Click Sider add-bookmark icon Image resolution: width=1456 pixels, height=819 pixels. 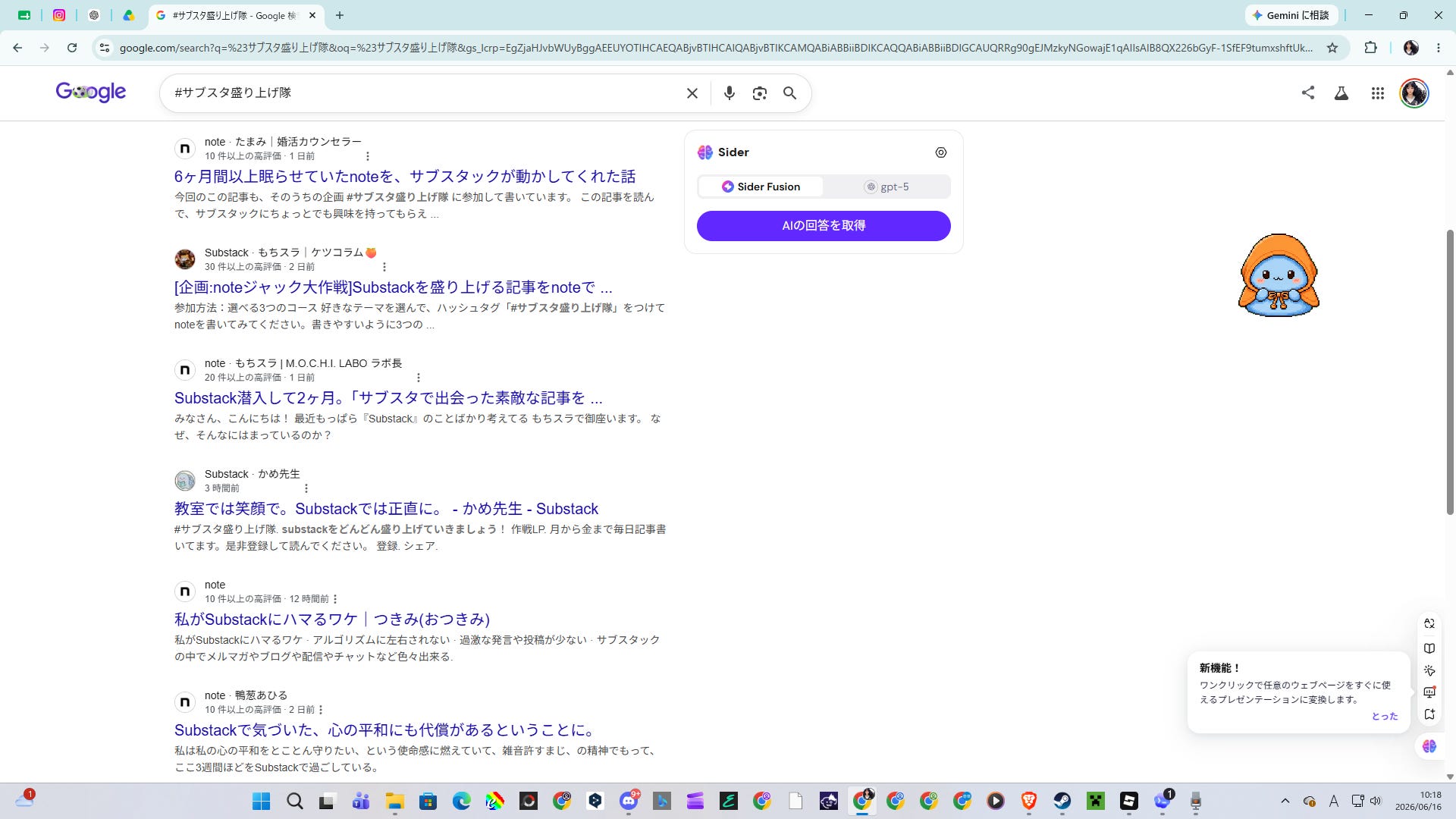[x=1429, y=714]
